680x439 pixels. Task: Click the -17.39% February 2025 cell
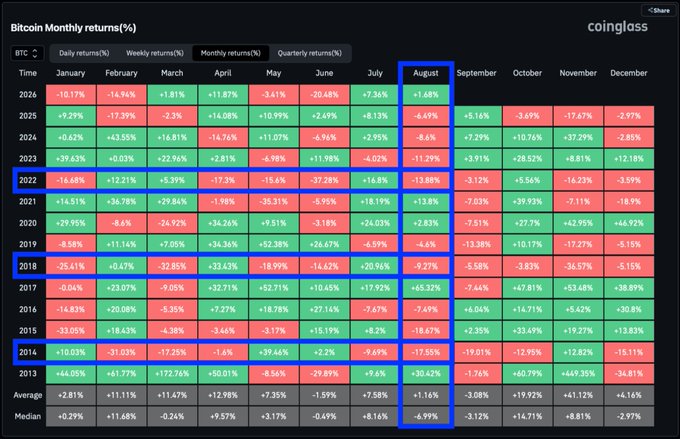121,116
